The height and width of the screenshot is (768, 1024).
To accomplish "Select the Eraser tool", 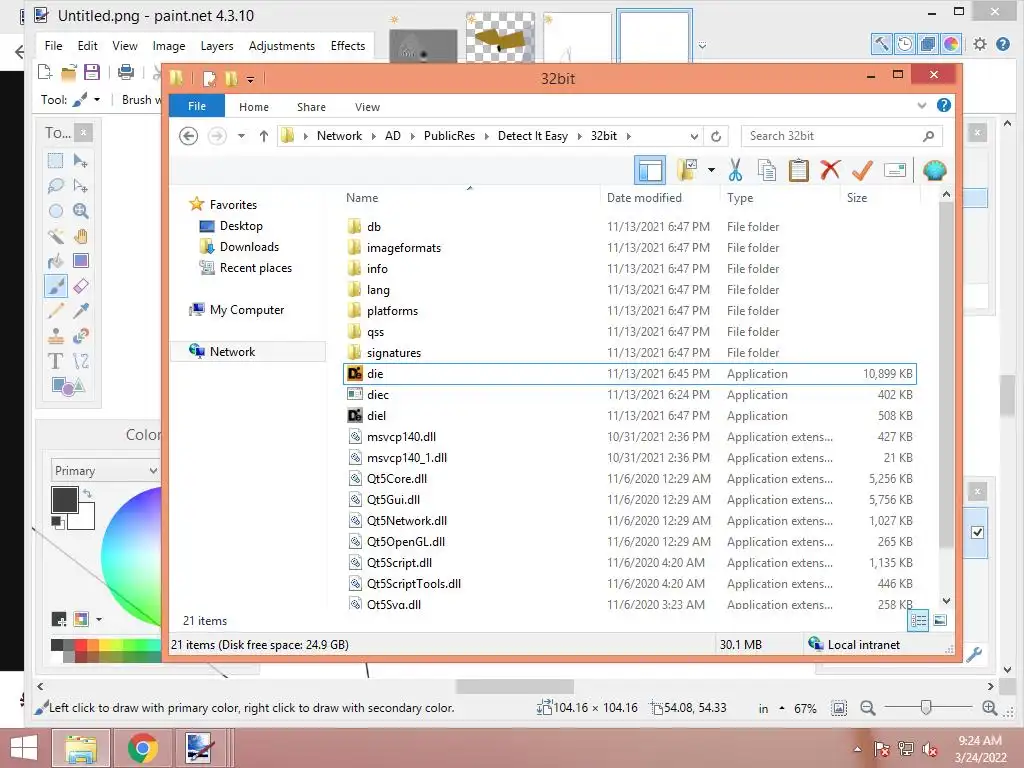I will [x=81, y=286].
